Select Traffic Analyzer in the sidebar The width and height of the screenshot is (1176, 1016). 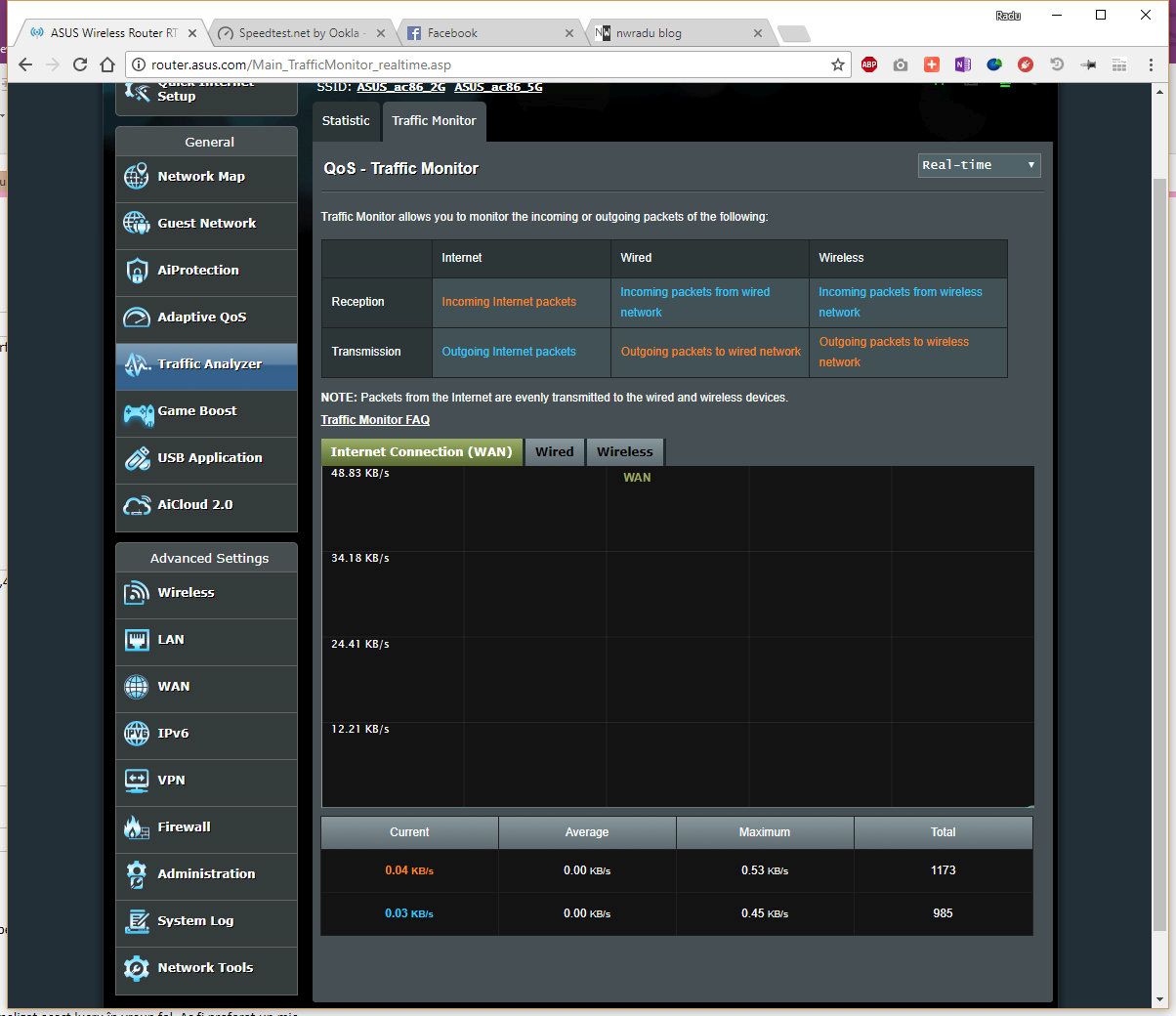(206, 364)
